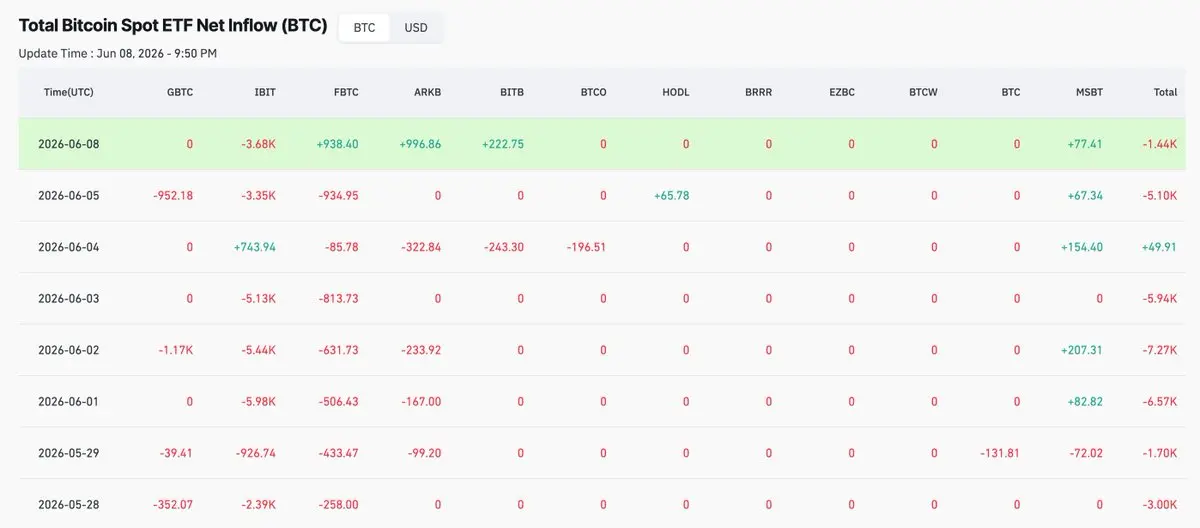Click the -3.35K IBIT value

click(259, 195)
